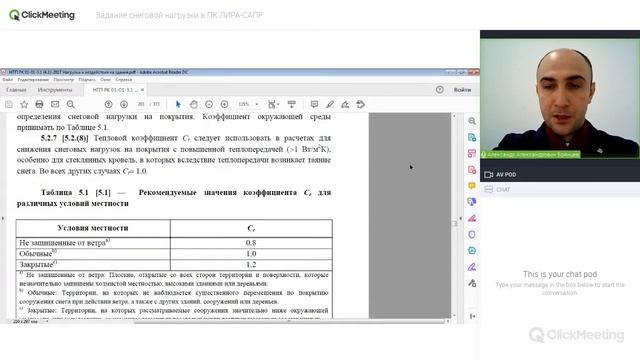Click the CHAT panel header

560,189
